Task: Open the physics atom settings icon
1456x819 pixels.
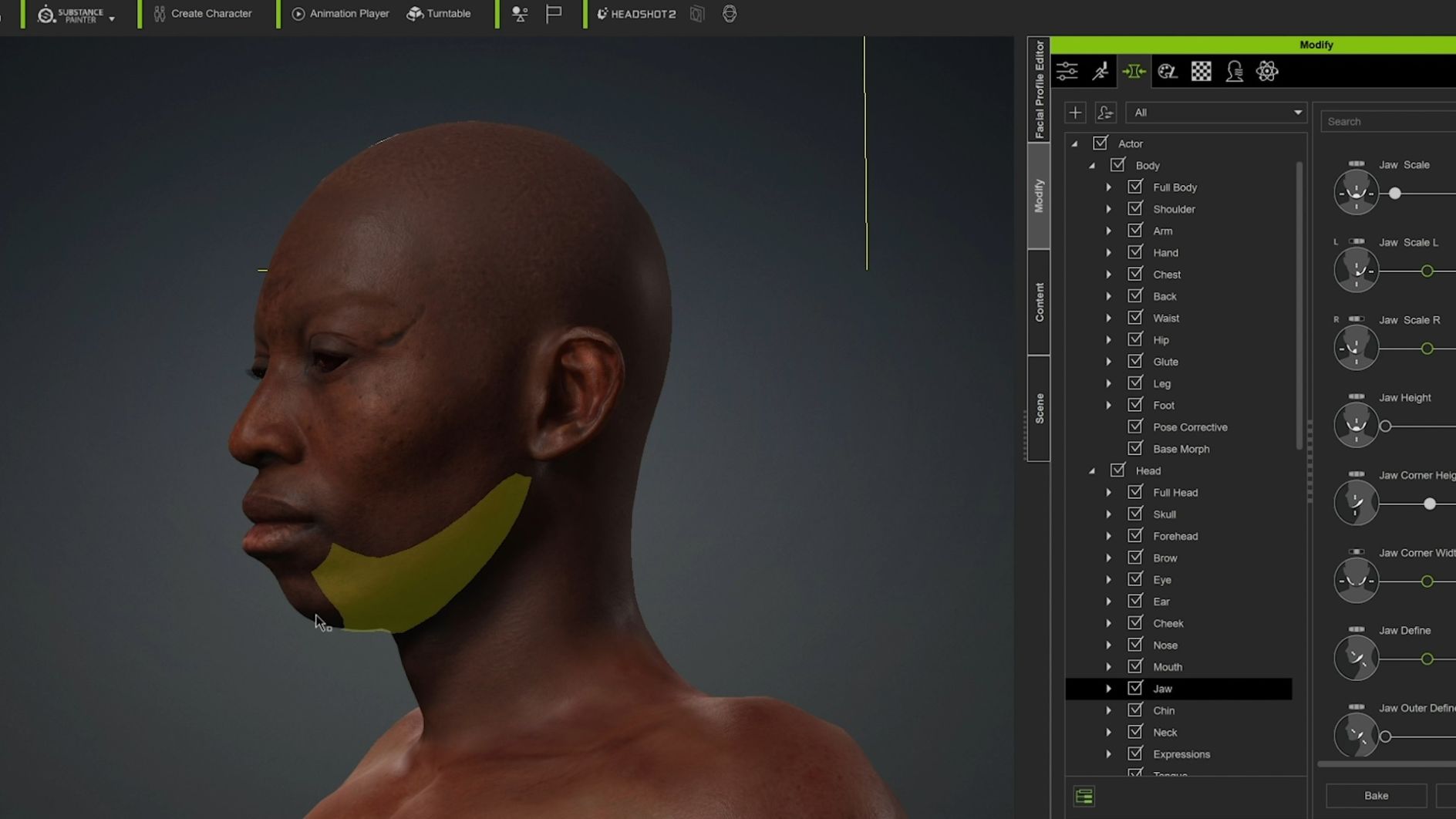Action: click(1267, 71)
